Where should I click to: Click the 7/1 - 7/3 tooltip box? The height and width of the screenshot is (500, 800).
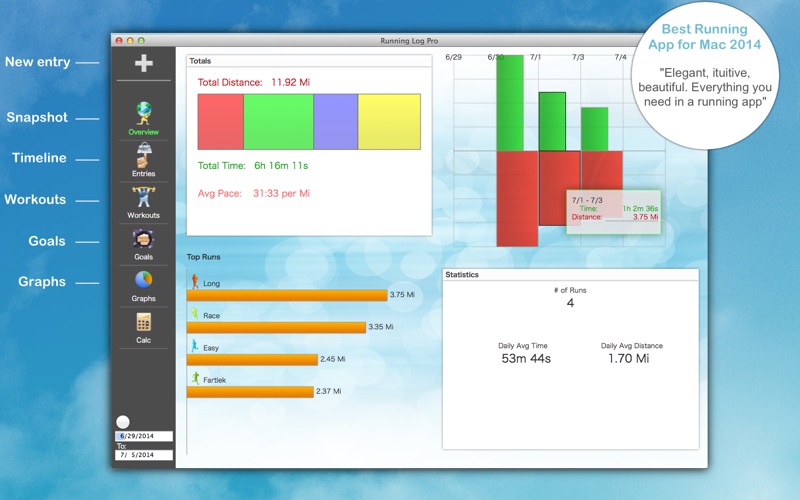pyautogui.click(x=614, y=212)
